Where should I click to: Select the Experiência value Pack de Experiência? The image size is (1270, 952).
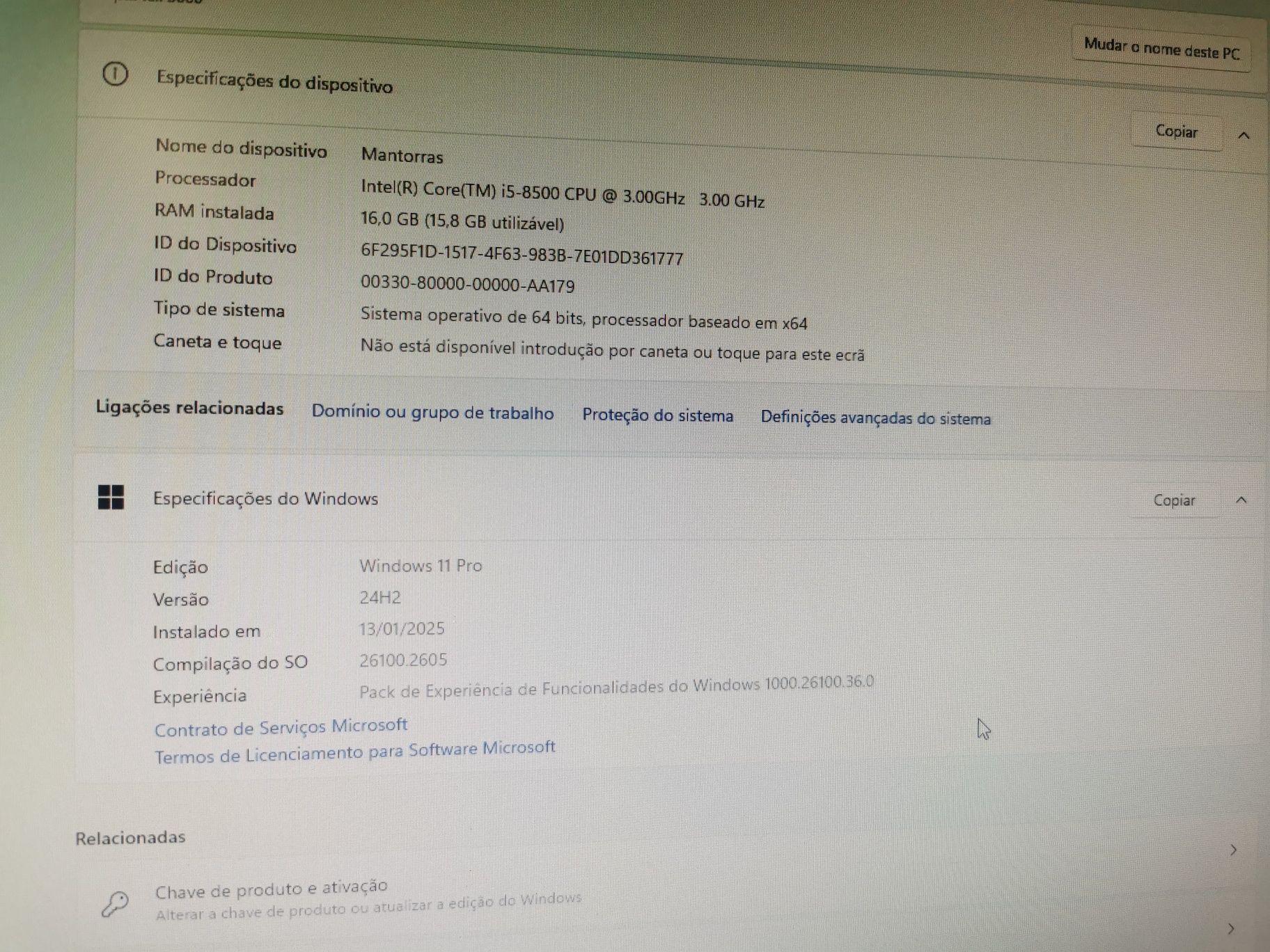(x=616, y=687)
